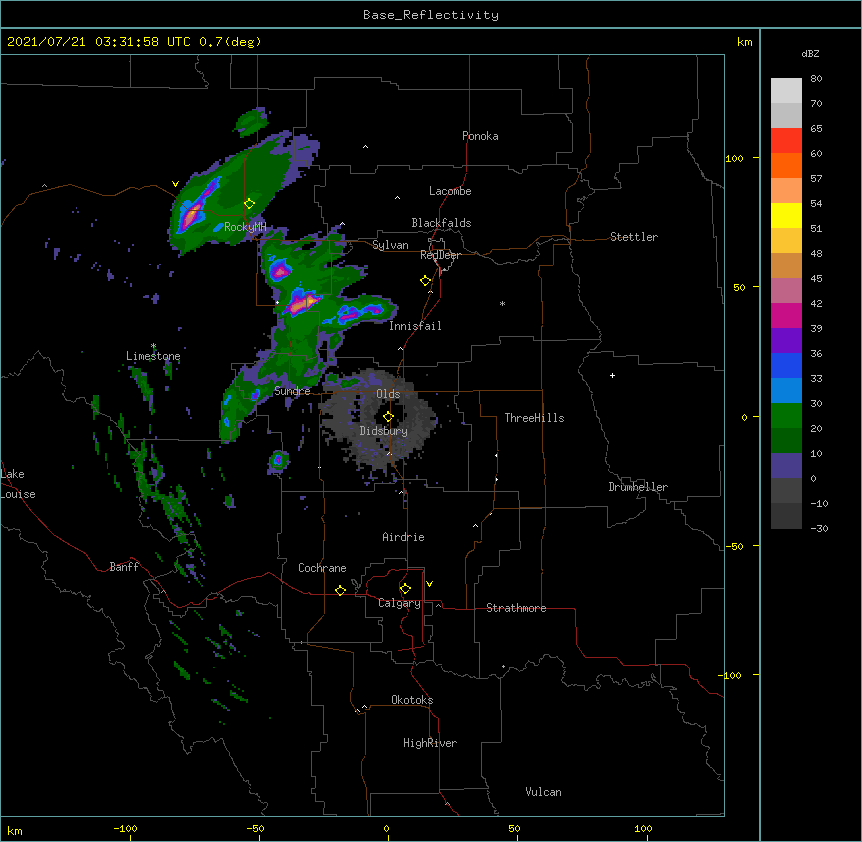Screen dimensions: 862x842
Task: Click the Didsbury label
Action: coord(384,431)
